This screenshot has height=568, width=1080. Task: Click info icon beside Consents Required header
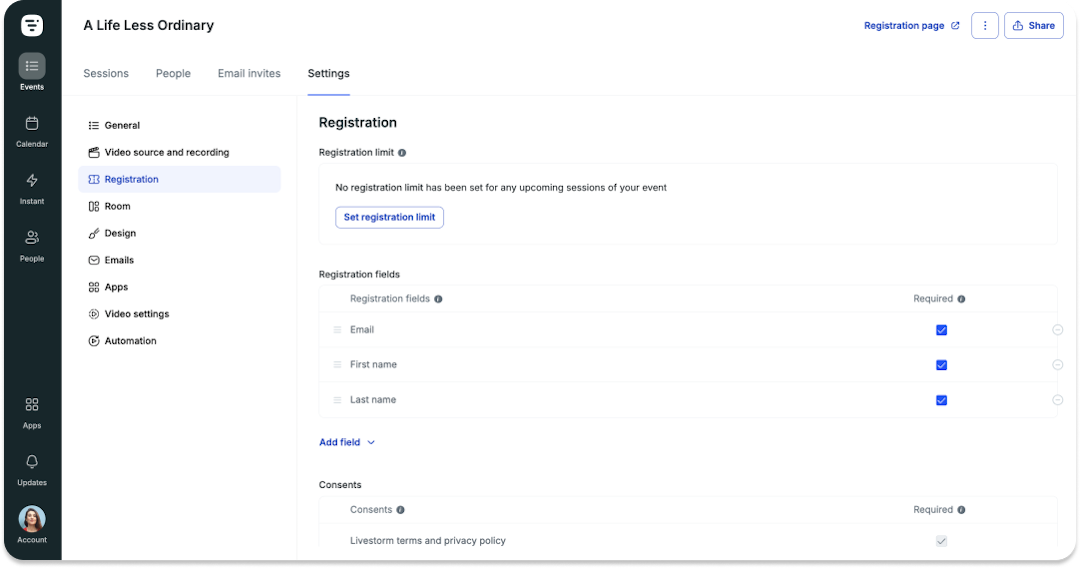(x=962, y=510)
